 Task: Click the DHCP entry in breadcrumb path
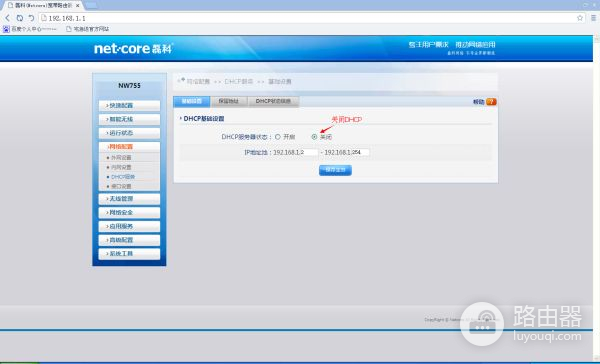point(239,82)
